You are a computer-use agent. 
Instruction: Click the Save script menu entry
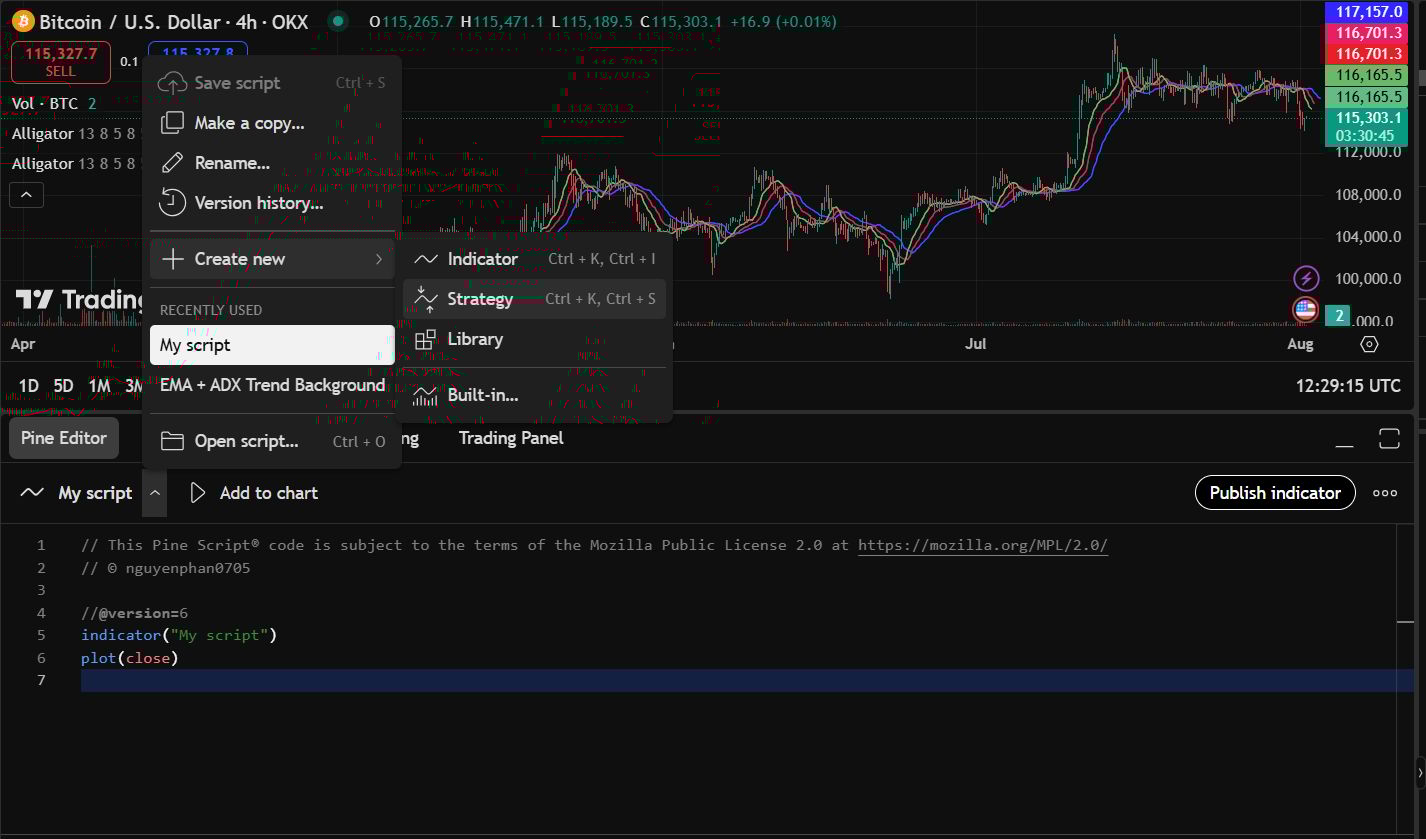[272, 83]
